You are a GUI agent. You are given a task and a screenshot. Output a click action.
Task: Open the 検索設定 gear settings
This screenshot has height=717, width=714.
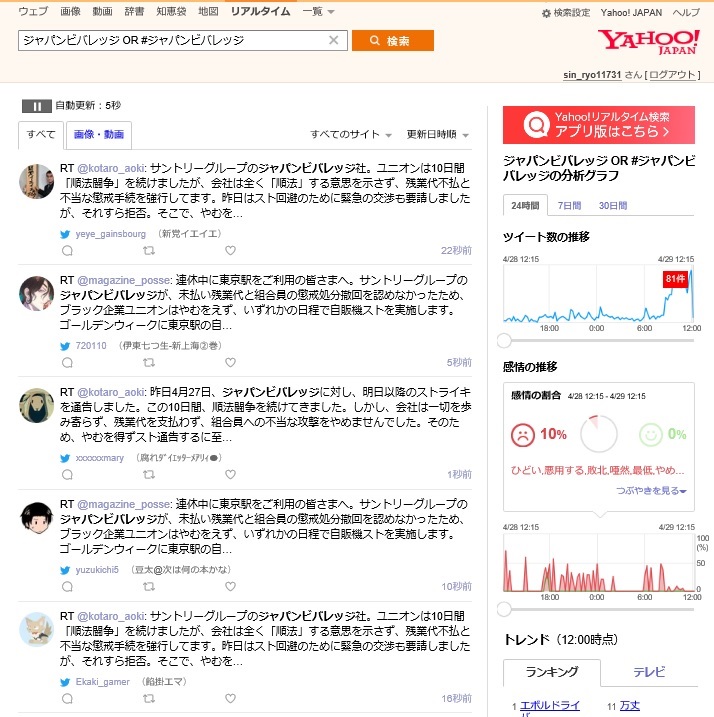pos(566,13)
